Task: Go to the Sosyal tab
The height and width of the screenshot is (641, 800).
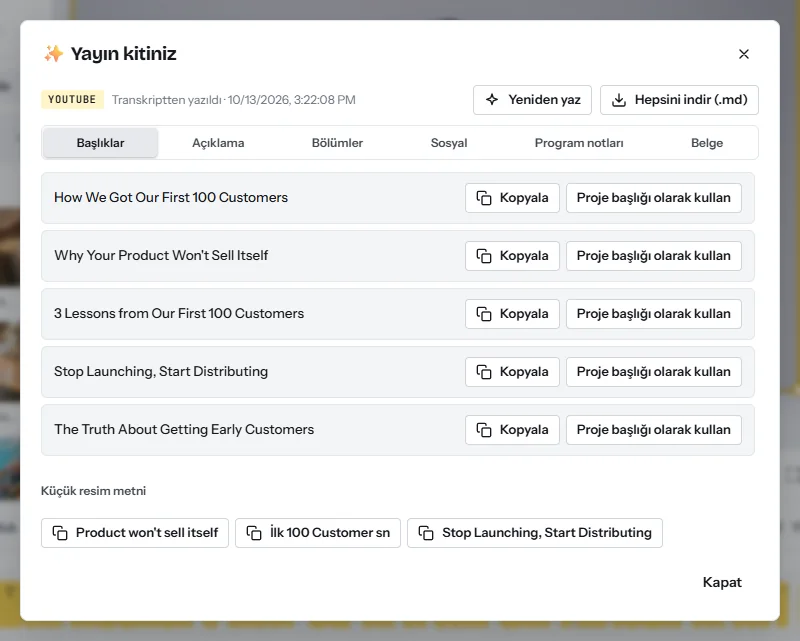Action: coord(449,143)
